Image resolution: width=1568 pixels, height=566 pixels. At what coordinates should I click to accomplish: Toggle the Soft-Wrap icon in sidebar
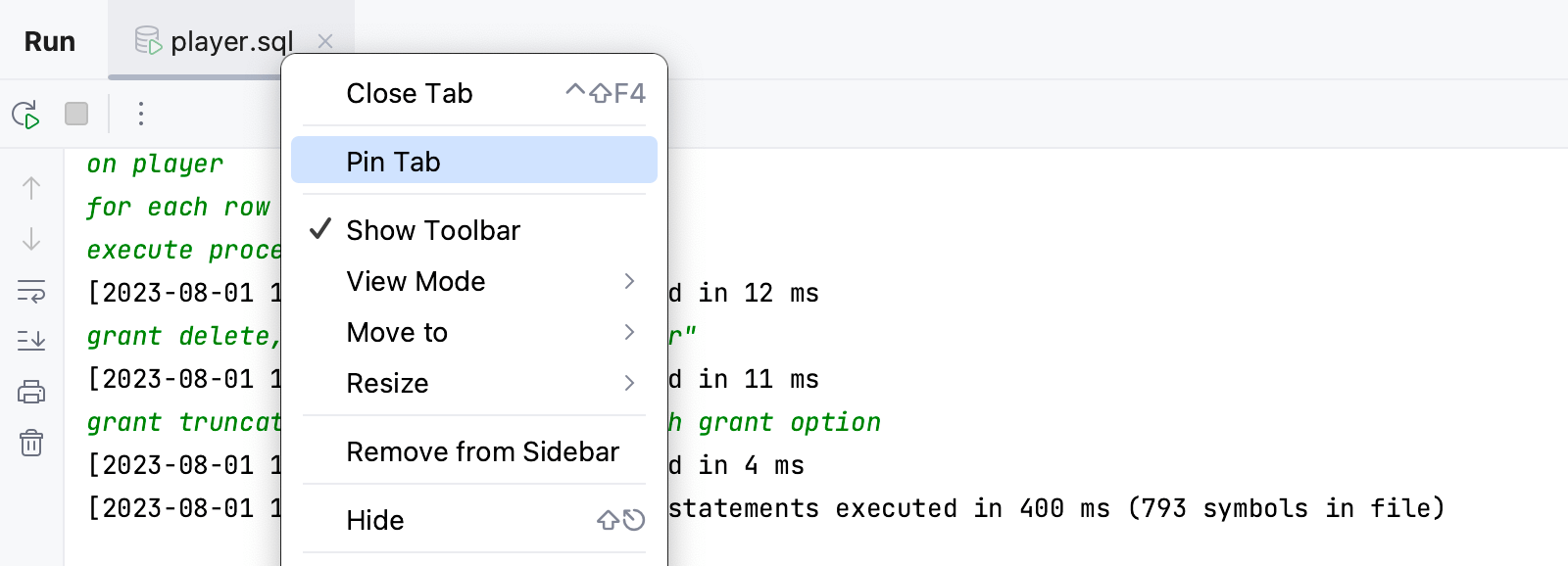[x=31, y=291]
